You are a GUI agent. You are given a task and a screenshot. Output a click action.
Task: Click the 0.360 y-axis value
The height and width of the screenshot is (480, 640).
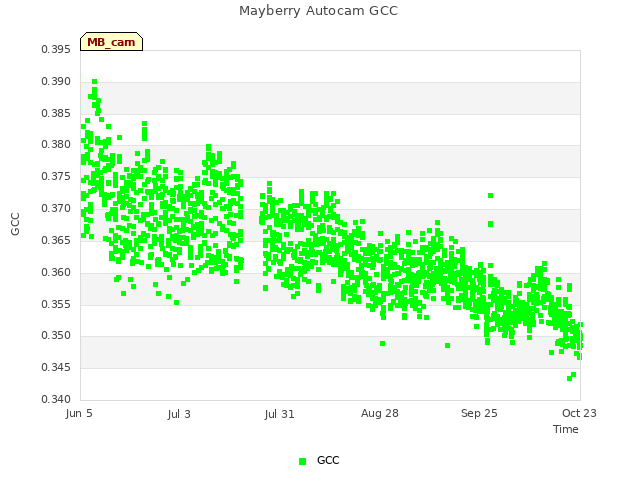56,272
